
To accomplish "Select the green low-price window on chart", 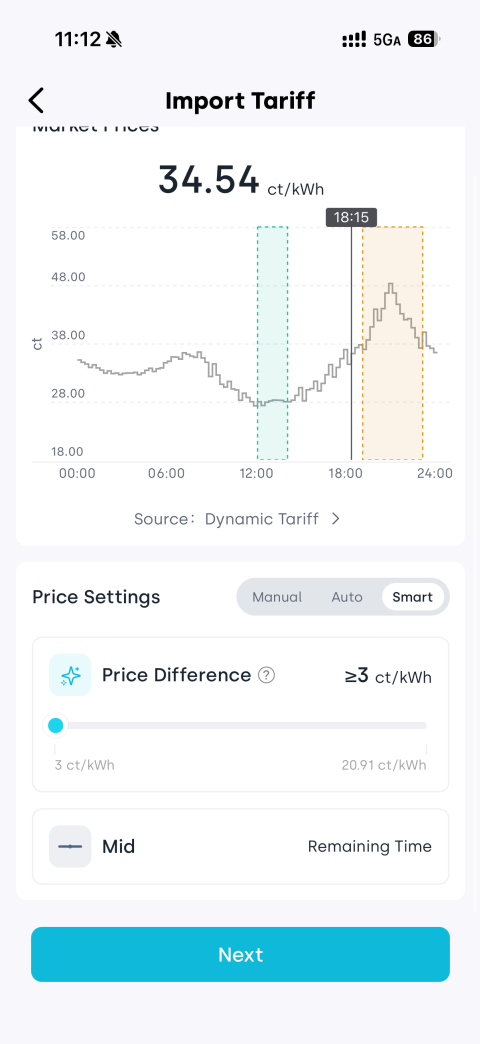I will 272,343.
